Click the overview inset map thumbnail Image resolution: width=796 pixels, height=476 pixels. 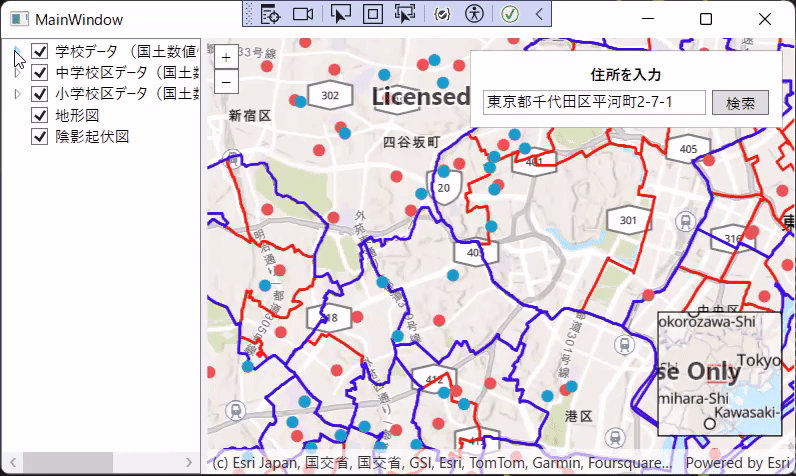(x=719, y=374)
